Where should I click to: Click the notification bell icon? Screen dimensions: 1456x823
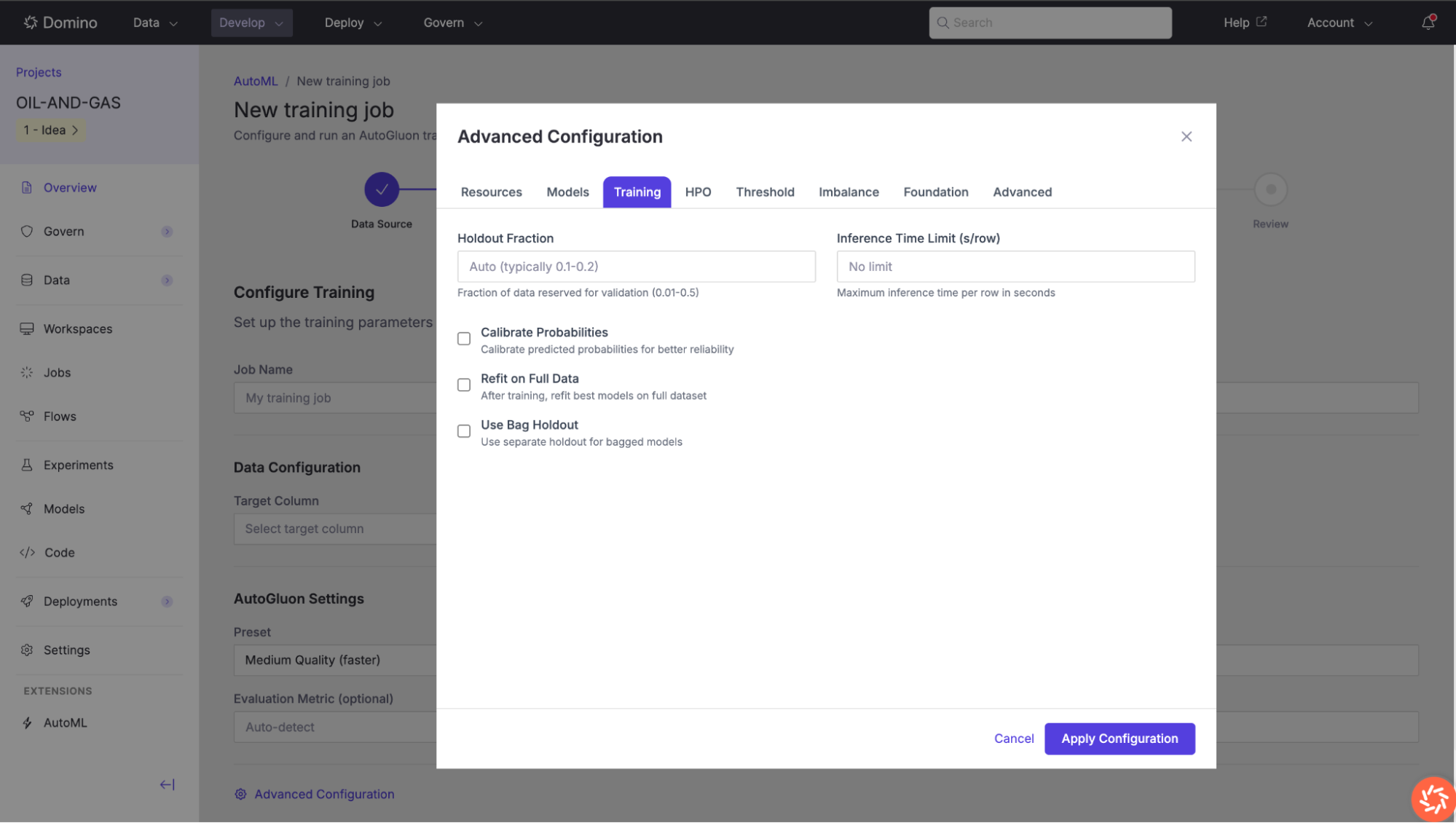[1428, 23]
